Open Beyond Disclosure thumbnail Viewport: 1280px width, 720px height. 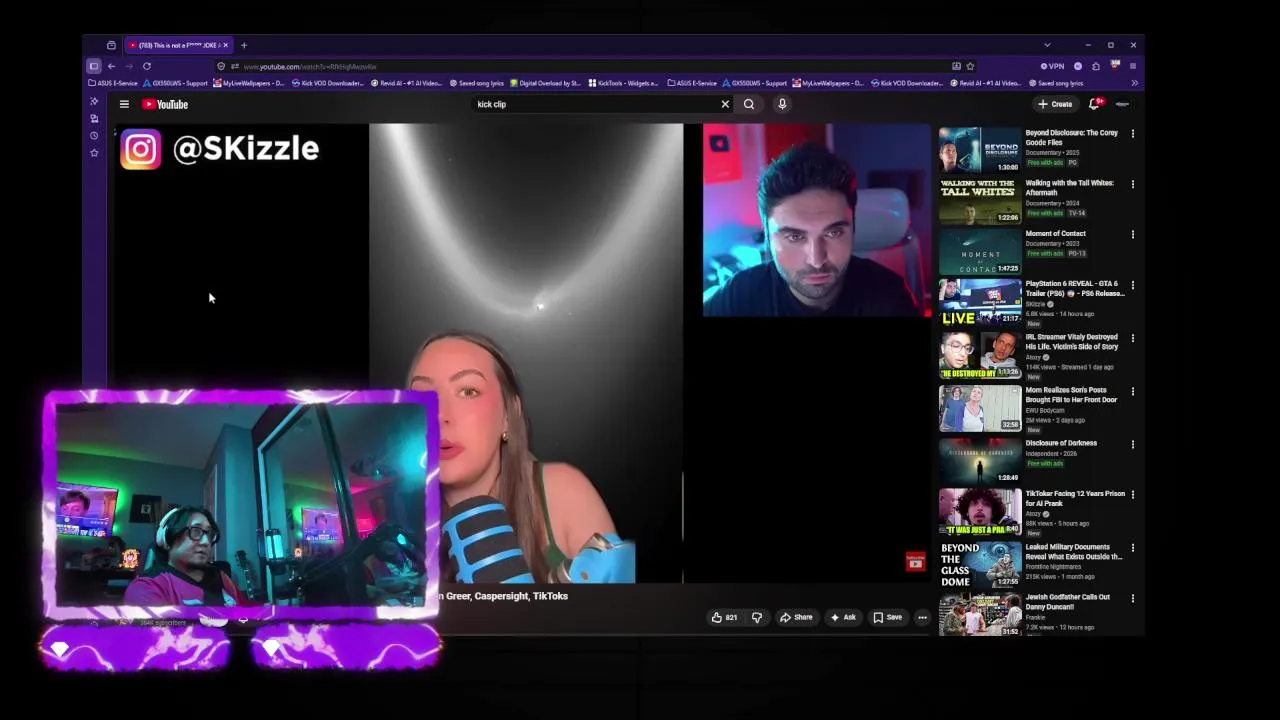(980, 150)
